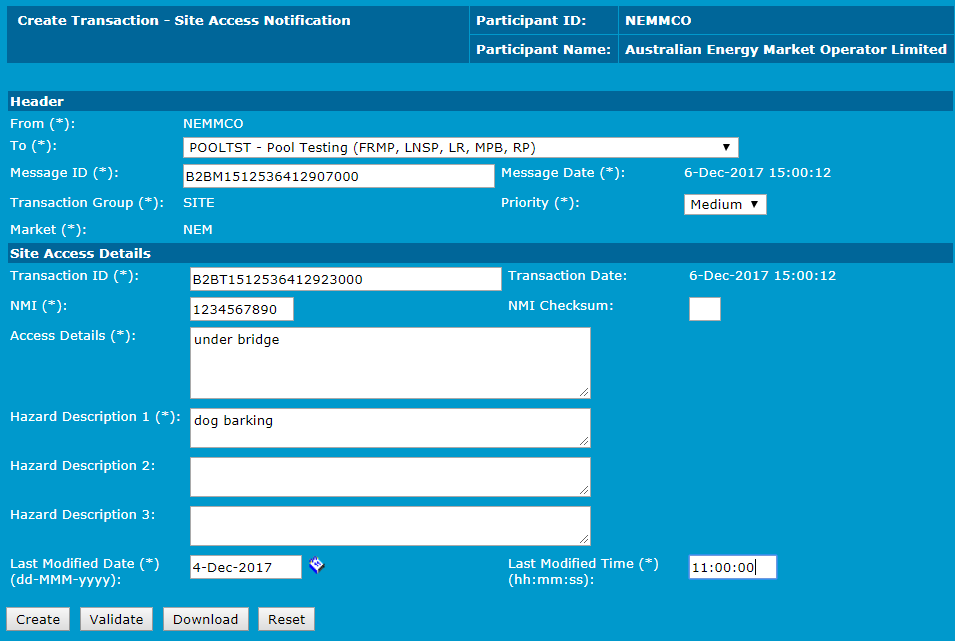Click the Create button
The image size is (955, 641).
[x=38, y=619]
